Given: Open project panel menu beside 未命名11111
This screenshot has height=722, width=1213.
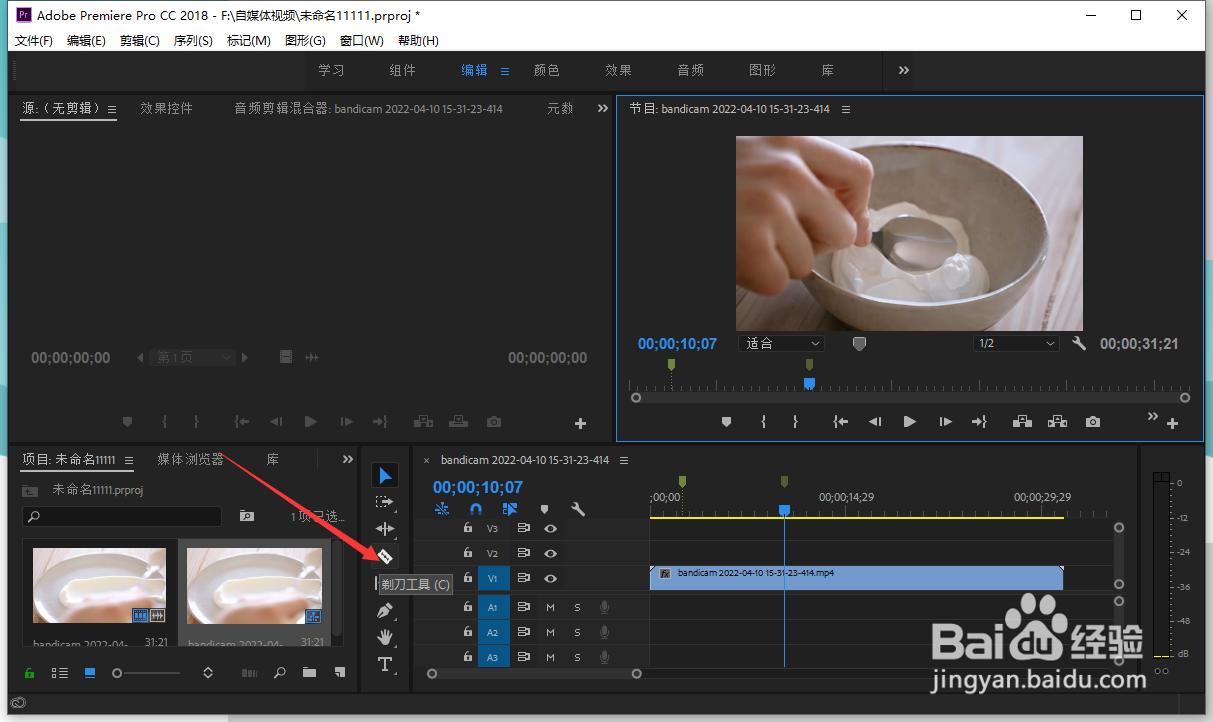Looking at the screenshot, I should tap(129, 460).
